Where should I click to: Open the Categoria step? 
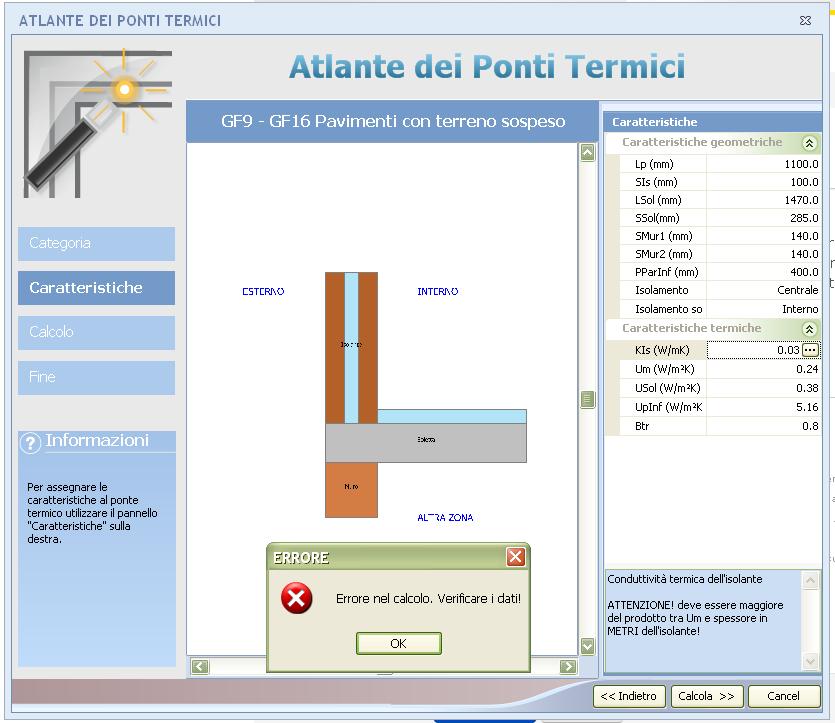[x=96, y=243]
